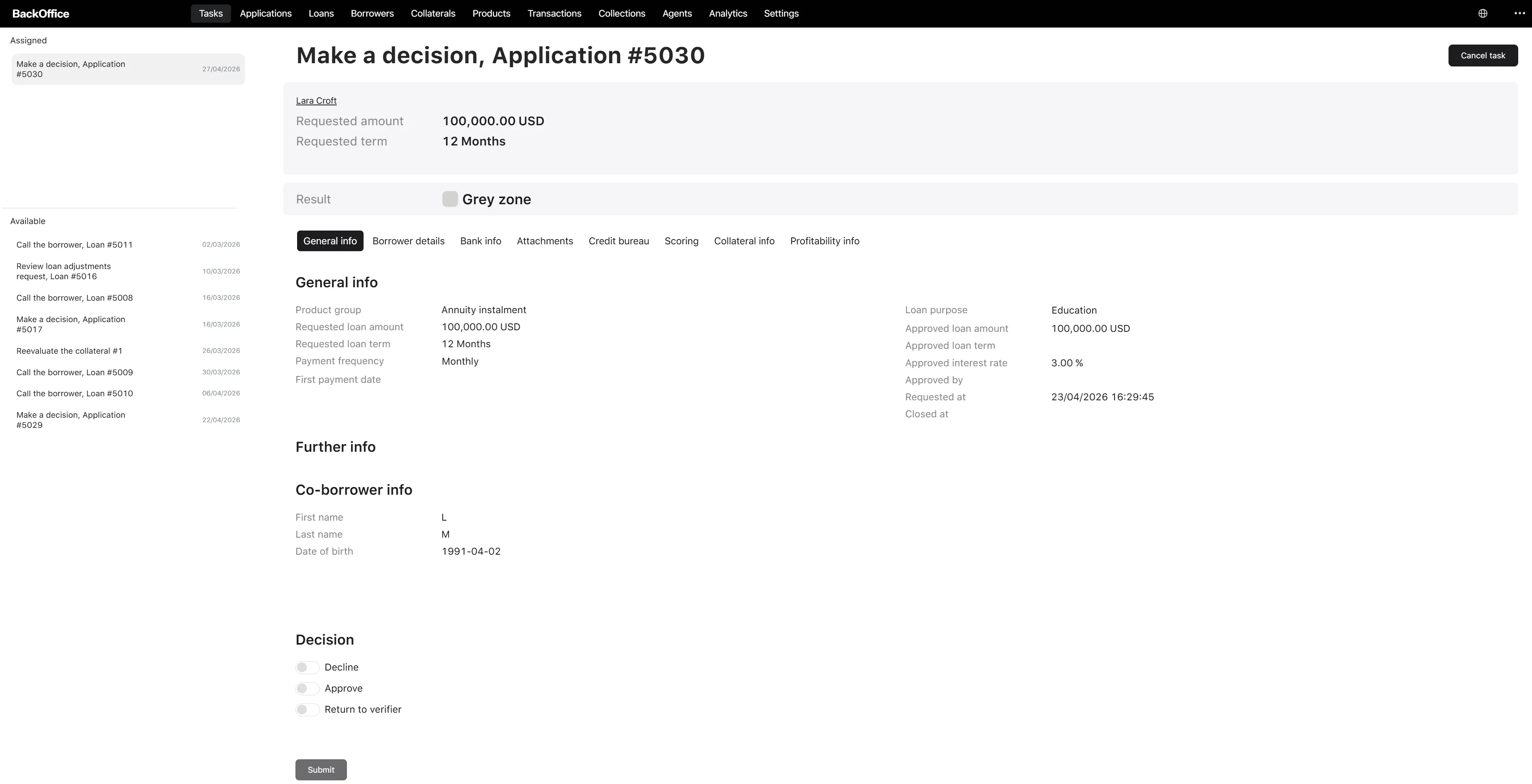1532x784 pixels.
Task: Switch to Borrower details tab
Action: point(409,241)
